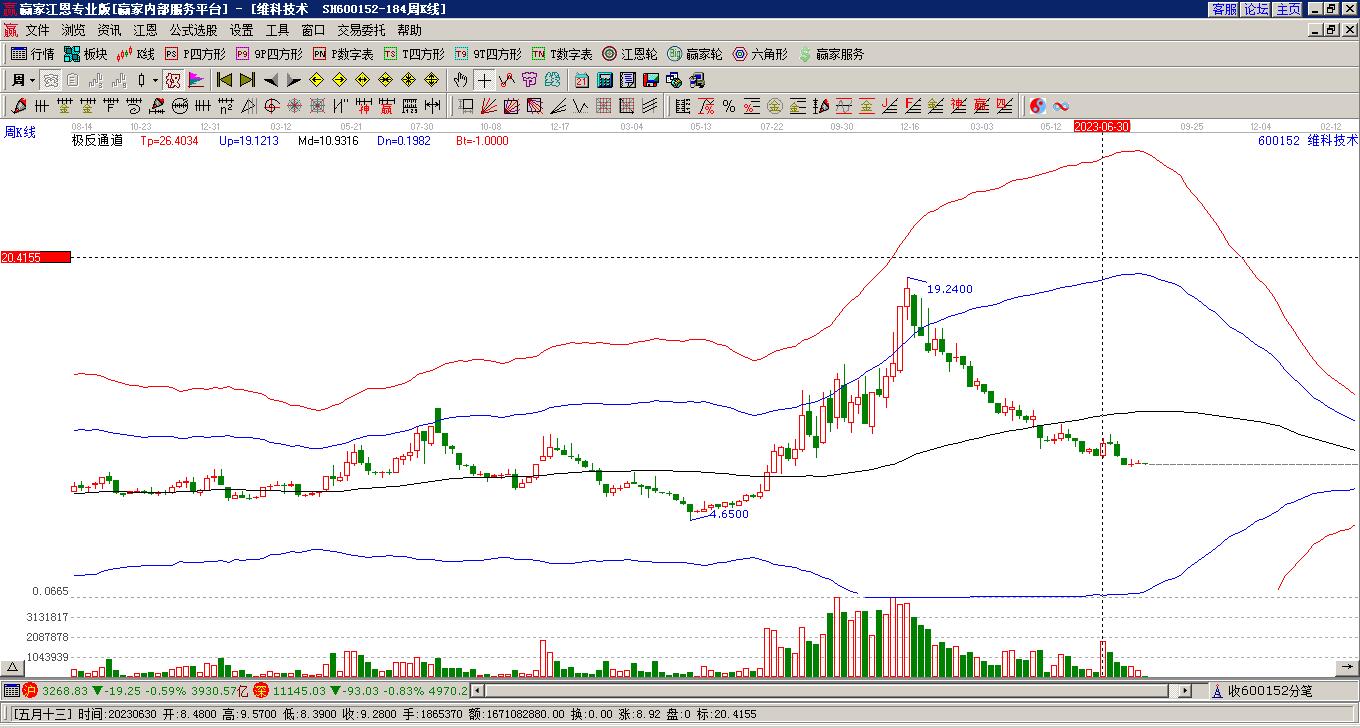The width and height of the screenshot is (1360, 728).
Task: Jump to the last bar
Action: 247,80
